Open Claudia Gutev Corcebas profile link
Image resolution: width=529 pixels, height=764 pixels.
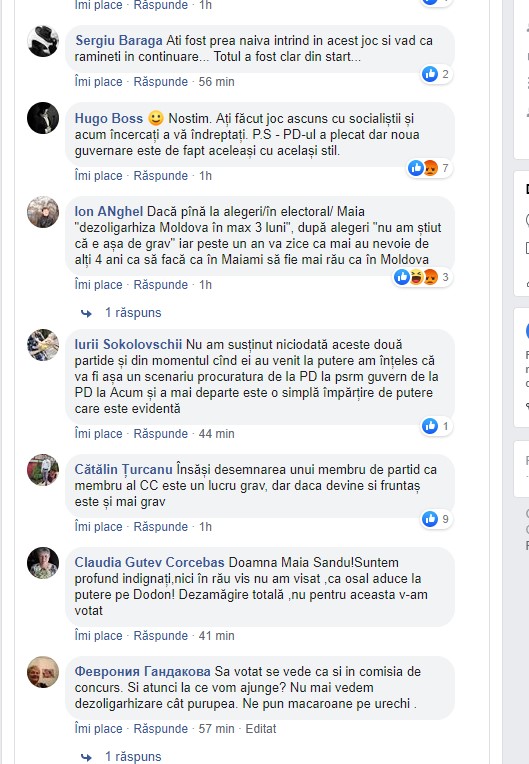(150, 562)
